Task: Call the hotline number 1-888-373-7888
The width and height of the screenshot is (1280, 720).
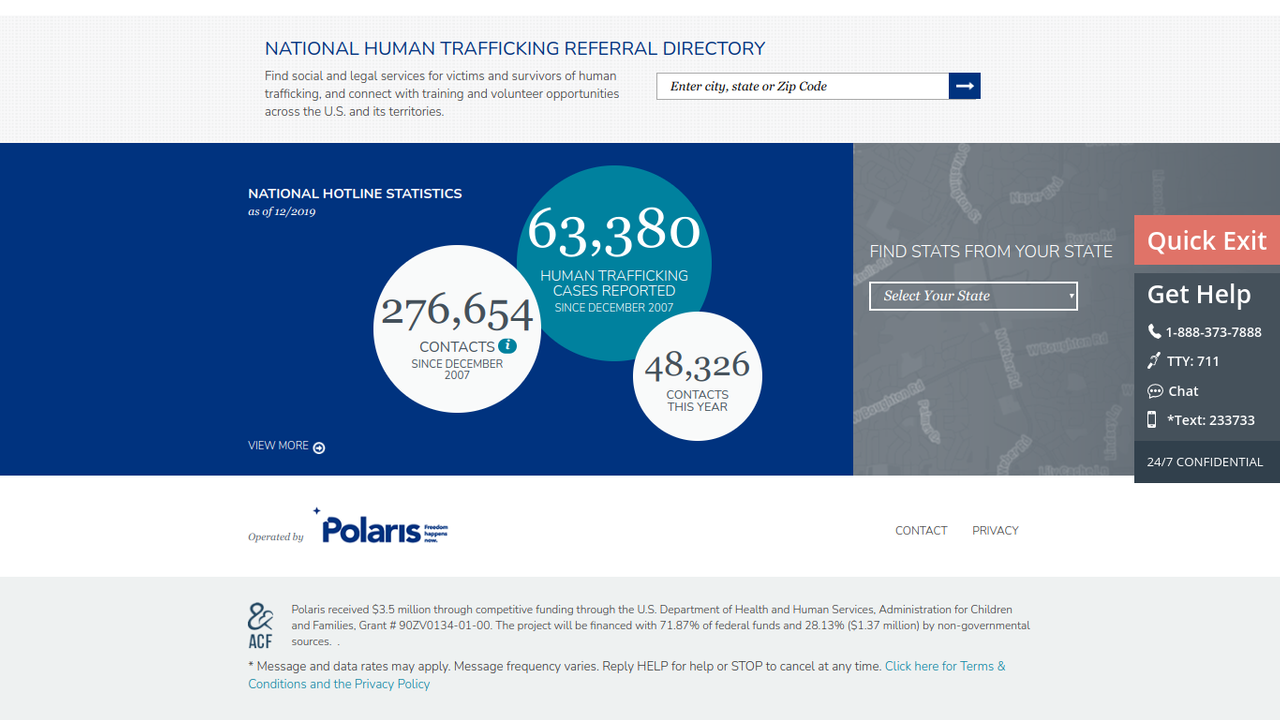Action: (x=1213, y=332)
